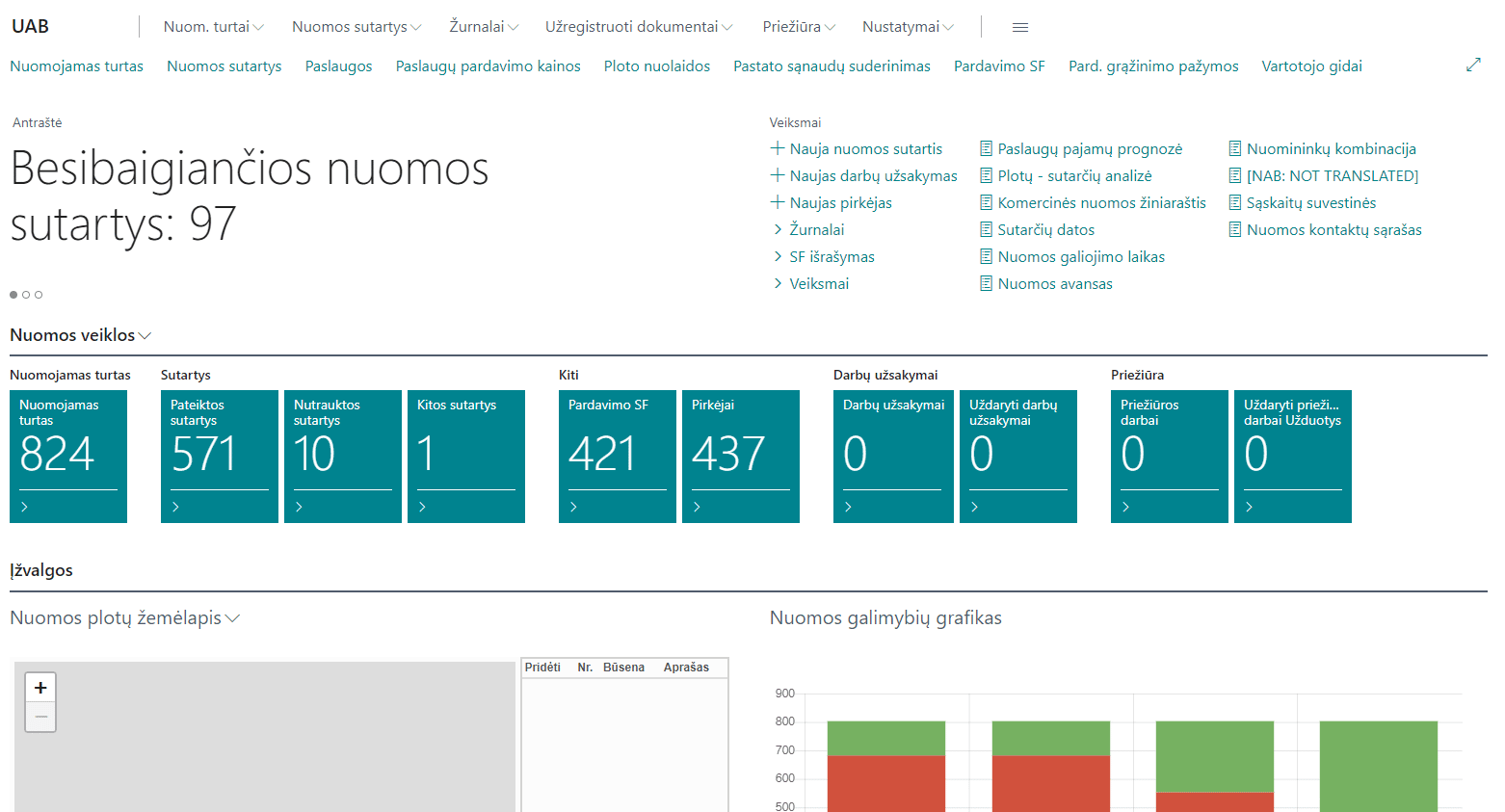Select the first headline carousel dot
This screenshot has width=1505, height=812.
13,295
